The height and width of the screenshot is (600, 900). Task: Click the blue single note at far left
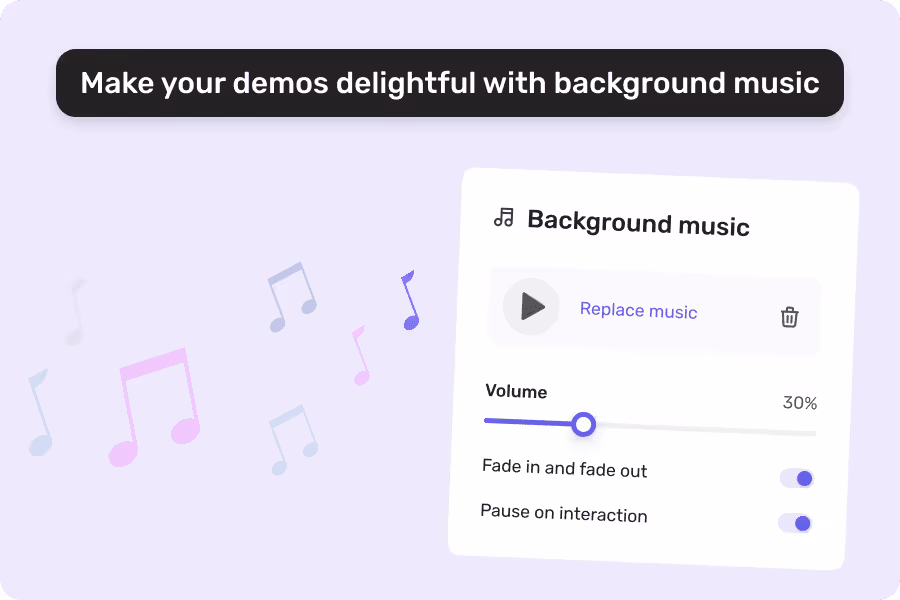click(40, 412)
